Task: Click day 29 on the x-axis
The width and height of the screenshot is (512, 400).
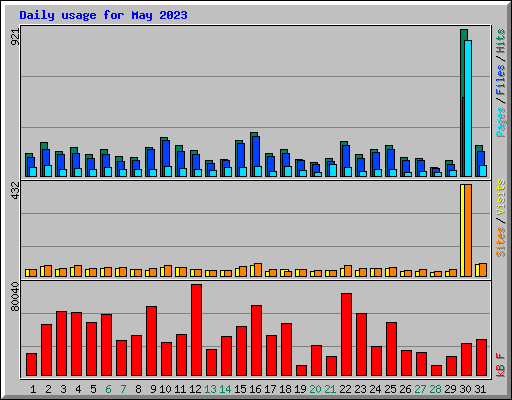Action: [x=450, y=389]
